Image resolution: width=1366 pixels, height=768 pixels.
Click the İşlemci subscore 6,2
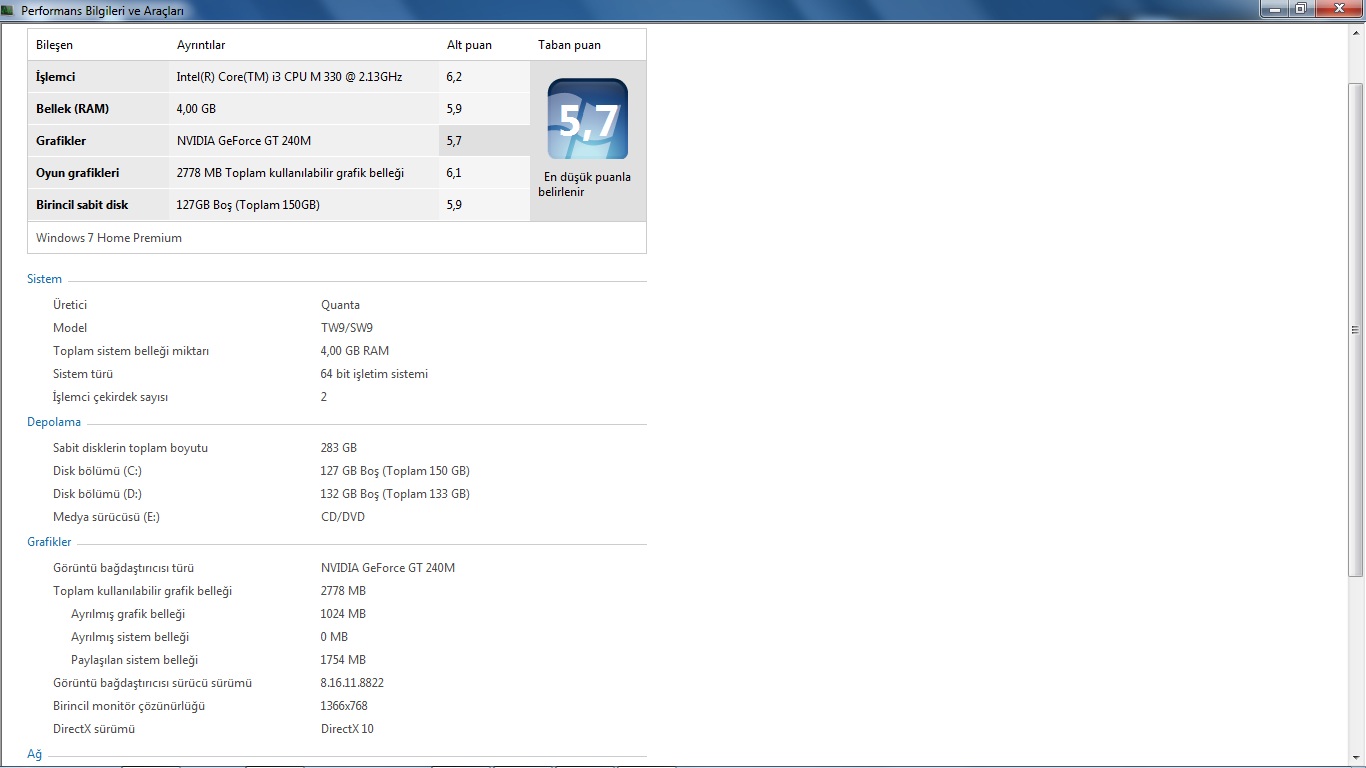pyautogui.click(x=454, y=77)
